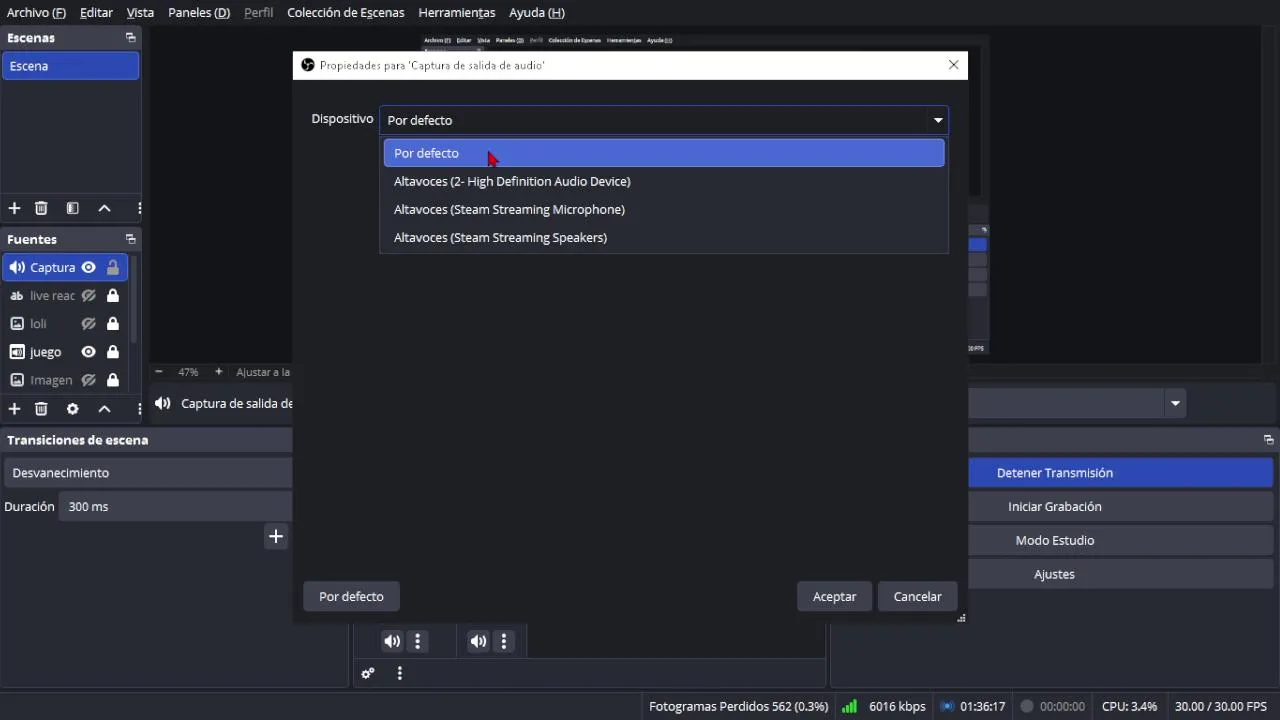Open options dots of first mixer channel
The image size is (1280, 720).
click(x=418, y=642)
